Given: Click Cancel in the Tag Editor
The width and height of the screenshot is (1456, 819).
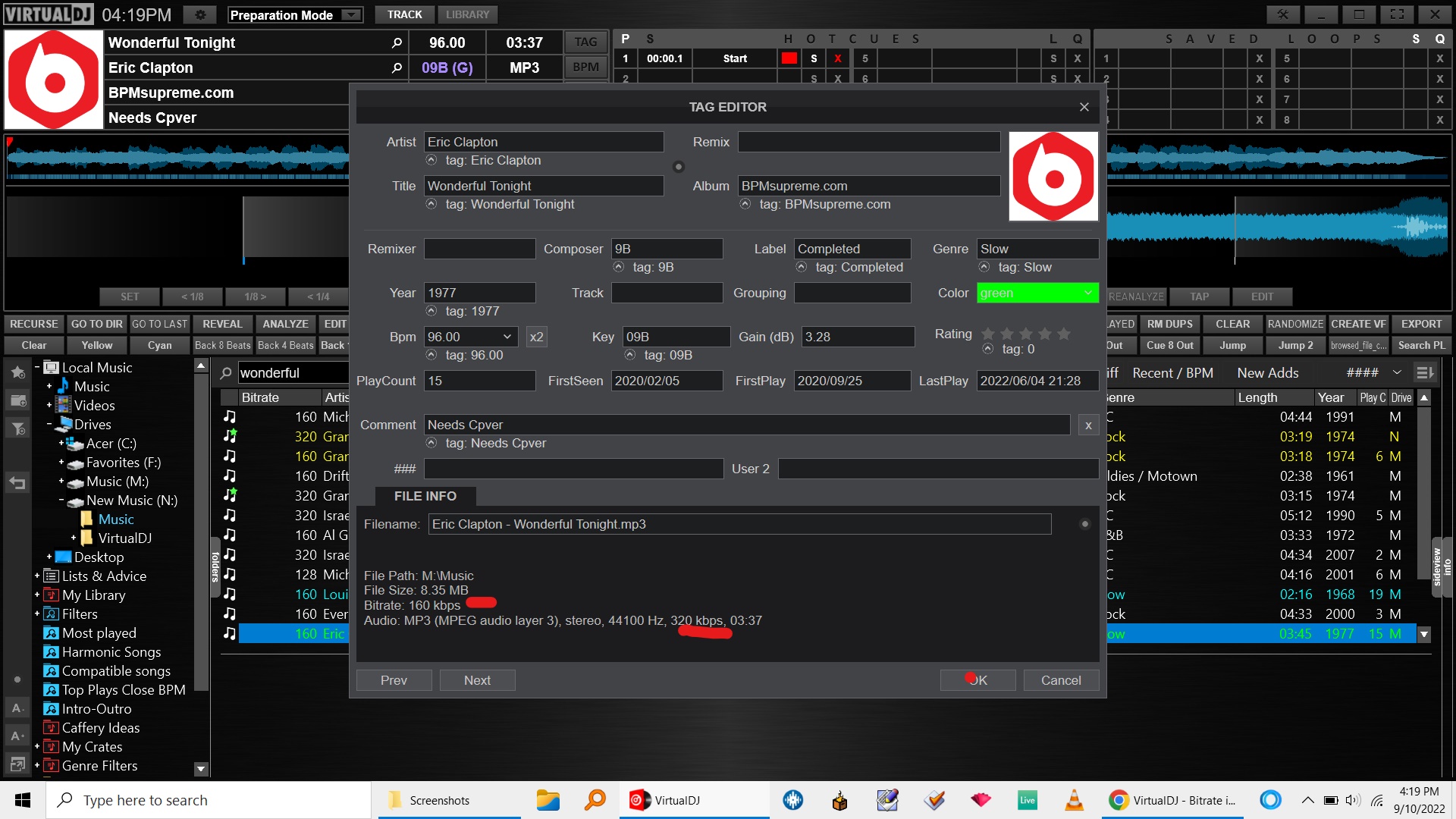Looking at the screenshot, I should [x=1061, y=680].
